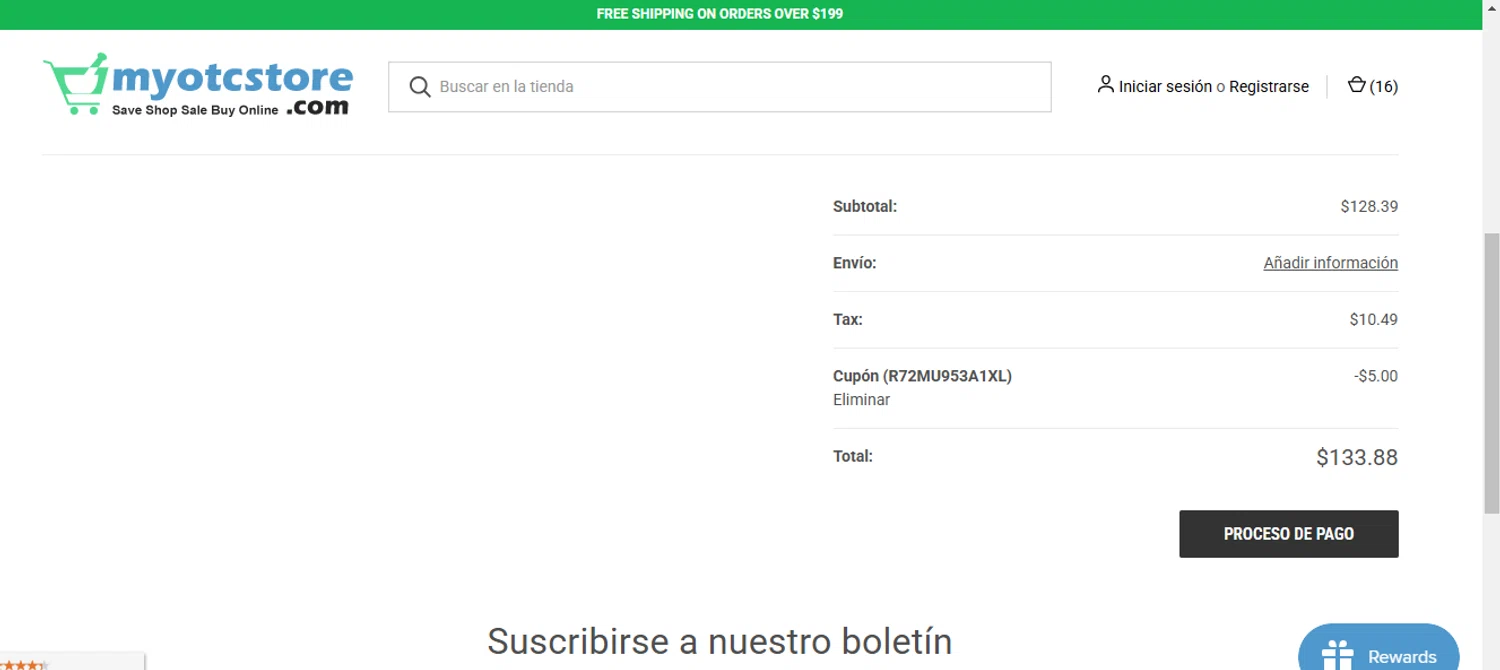Remove coupon via 'Eliminar' link
Image resolution: width=1500 pixels, height=670 pixels.
point(861,400)
